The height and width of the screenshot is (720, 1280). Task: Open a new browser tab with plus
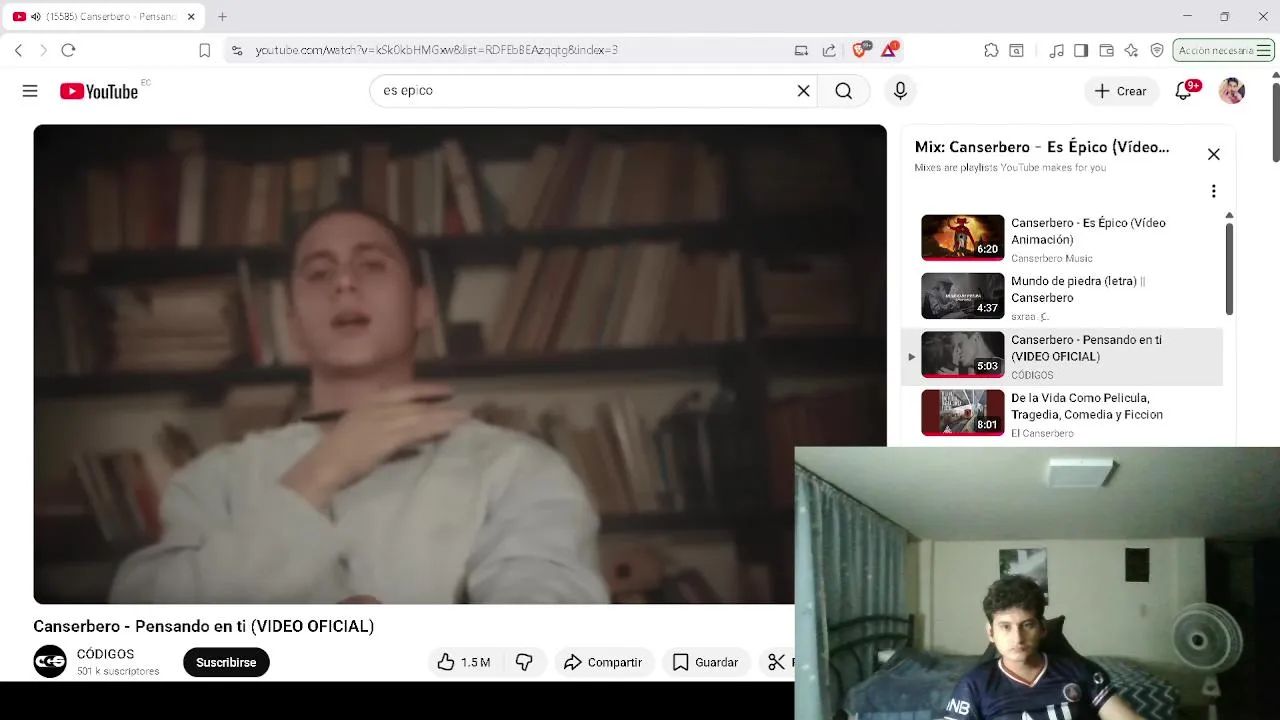(x=222, y=17)
